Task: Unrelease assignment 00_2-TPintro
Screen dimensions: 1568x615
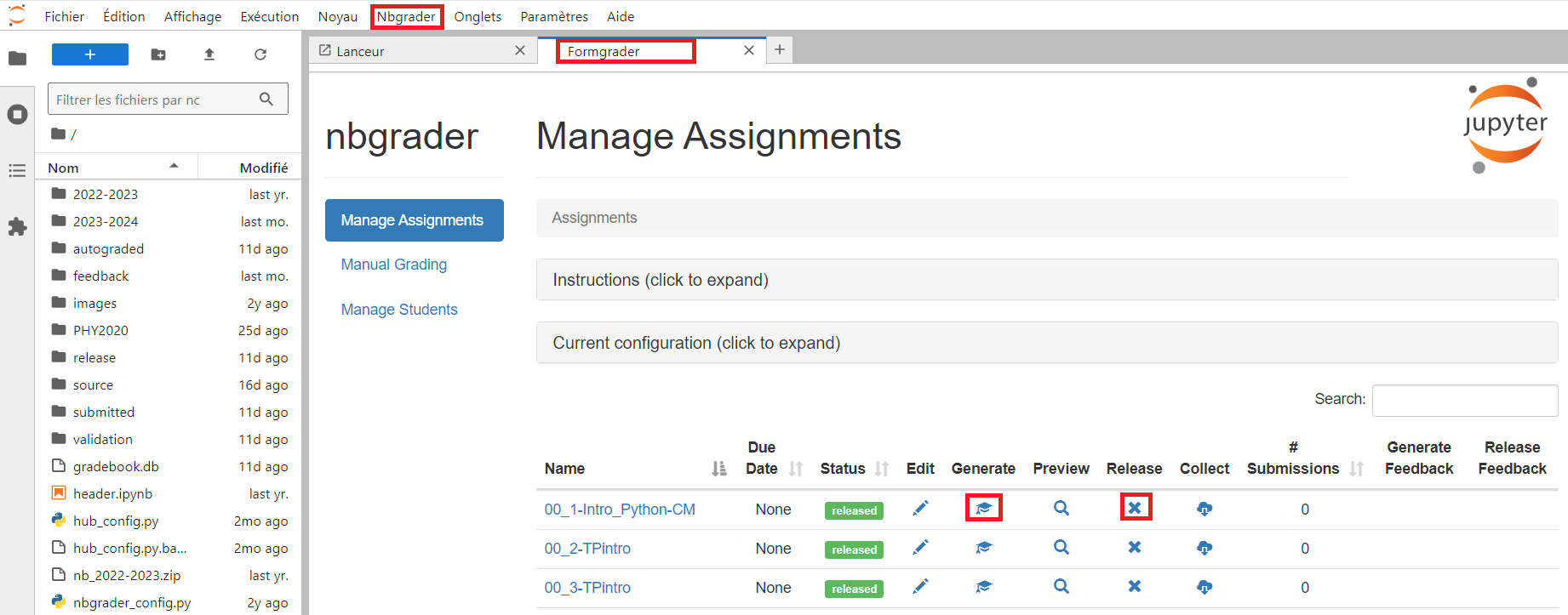Action: point(1135,548)
